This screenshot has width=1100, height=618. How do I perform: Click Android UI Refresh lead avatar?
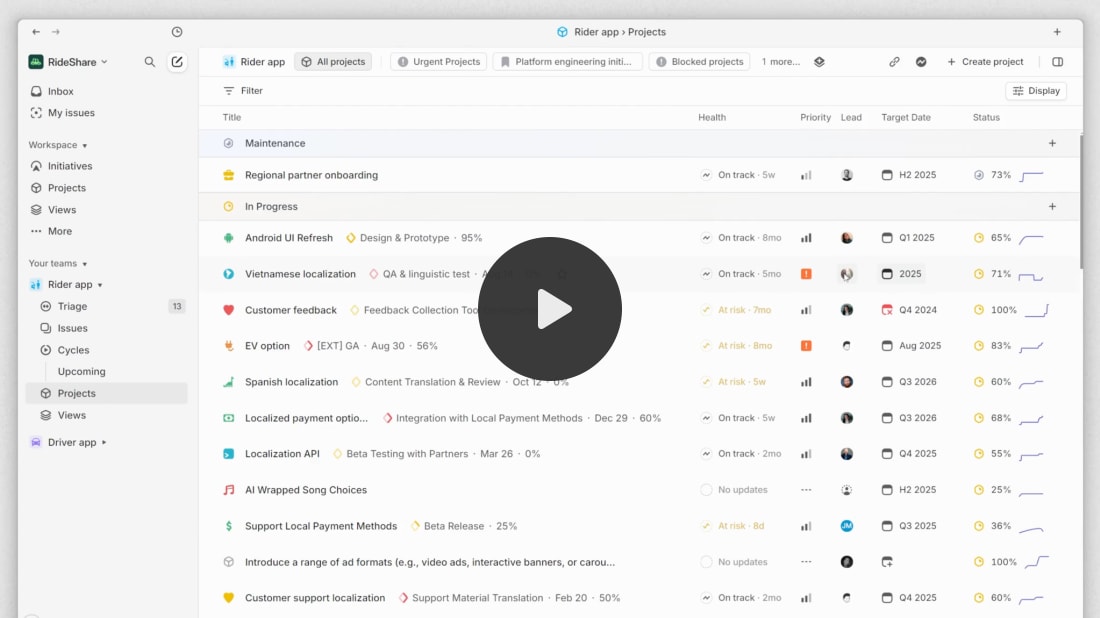(x=847, y=238)
